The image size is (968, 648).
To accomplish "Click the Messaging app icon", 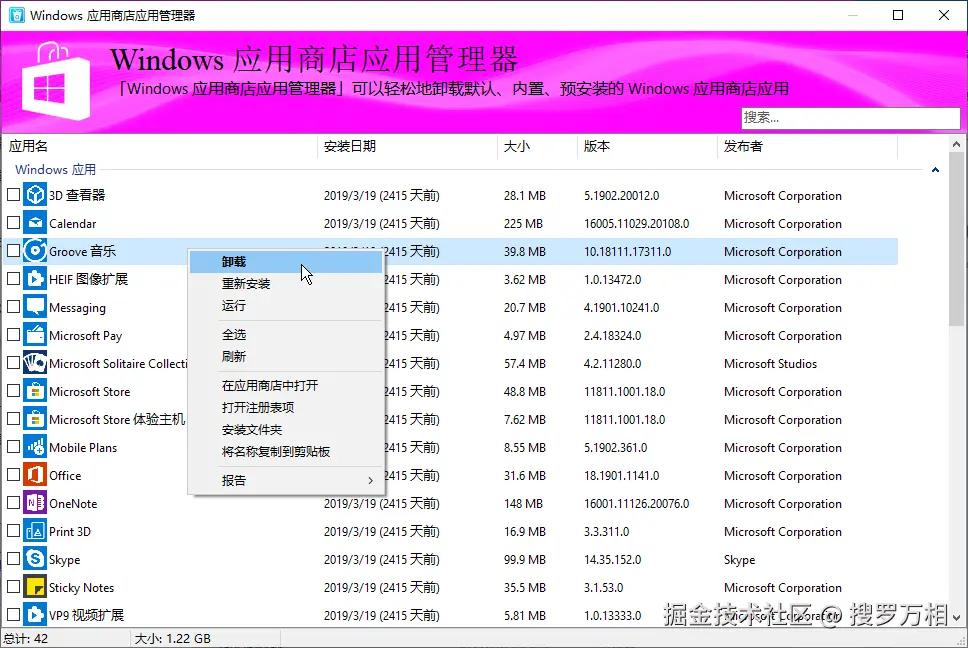I will 35,307.
